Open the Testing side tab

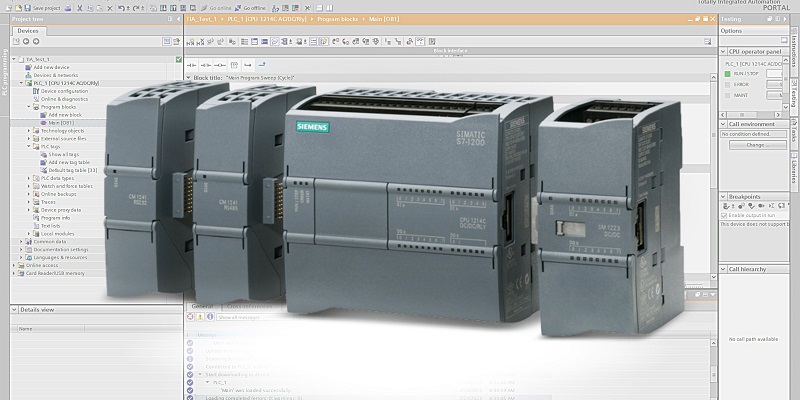(x=794, y=97)
